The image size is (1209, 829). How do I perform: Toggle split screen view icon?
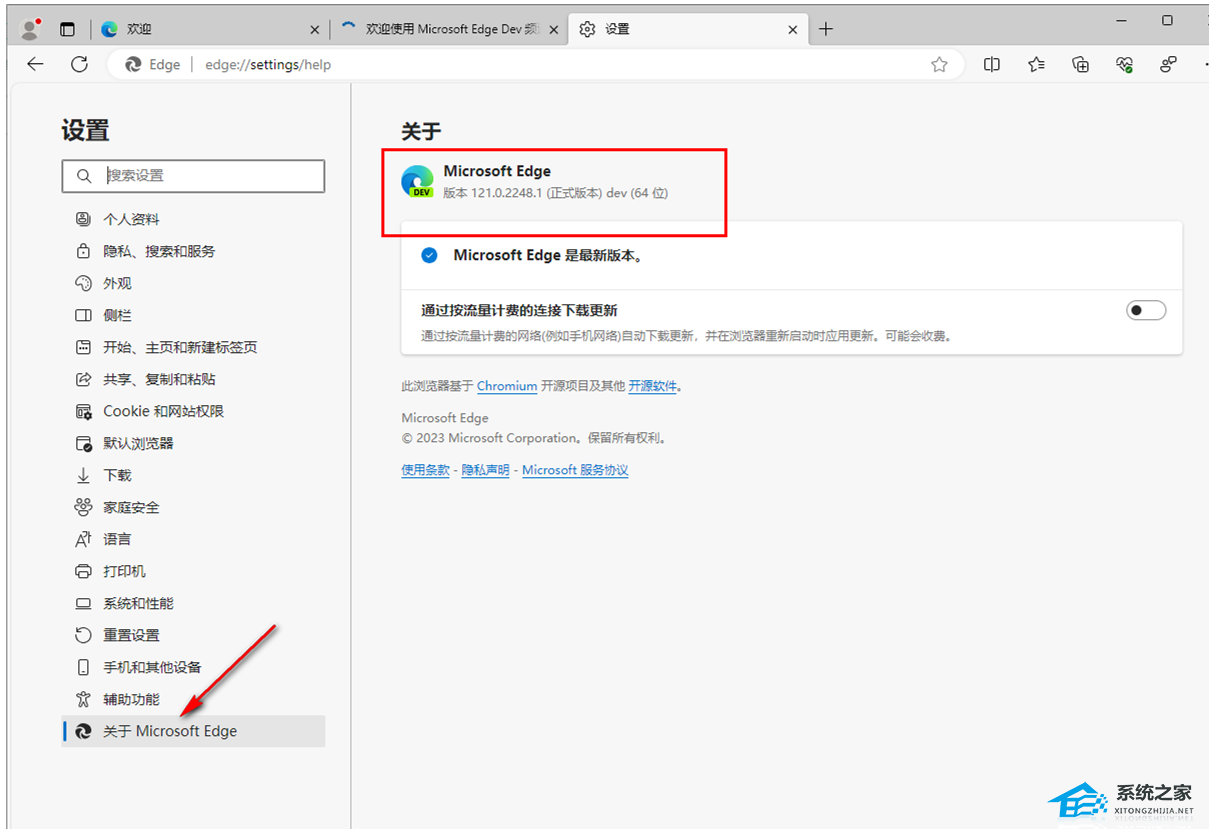pos(992,64)
